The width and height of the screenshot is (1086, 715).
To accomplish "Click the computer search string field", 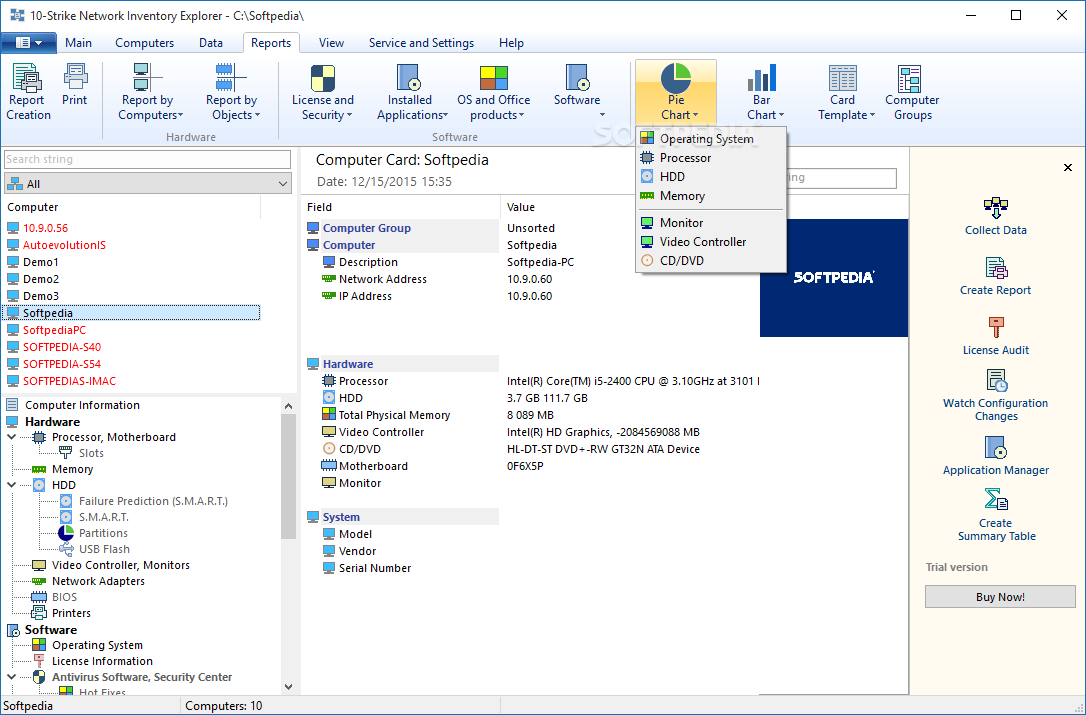I will [x=148, y=159].
